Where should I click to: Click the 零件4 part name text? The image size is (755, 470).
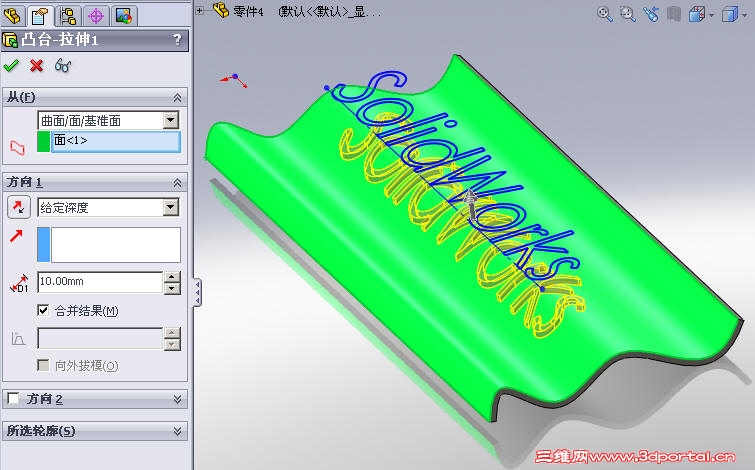(x=248, y=12)
